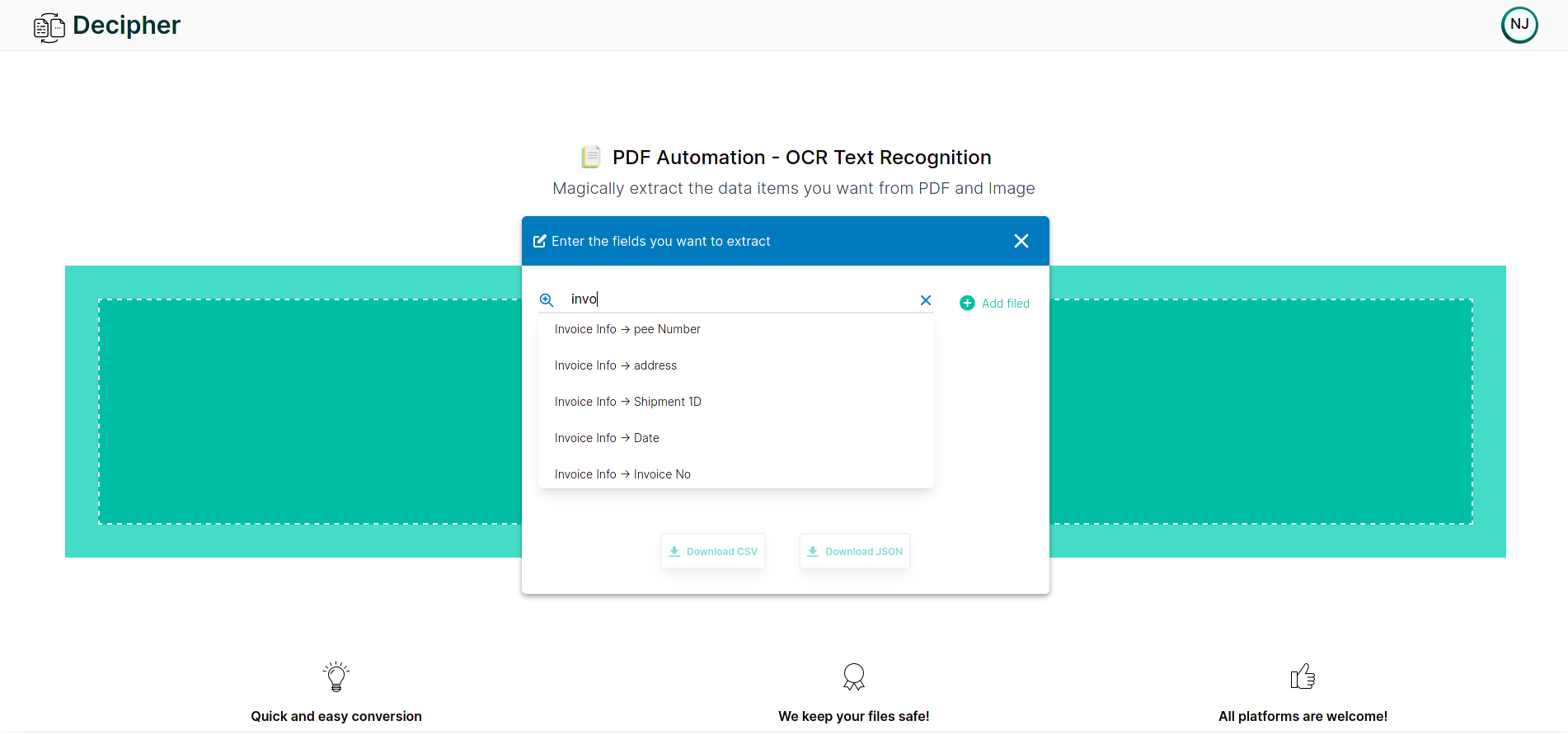Close the extract fields dialog
Image resolution: width=1568 pixels, height=735 pixels.
(x=1021, y=241)
